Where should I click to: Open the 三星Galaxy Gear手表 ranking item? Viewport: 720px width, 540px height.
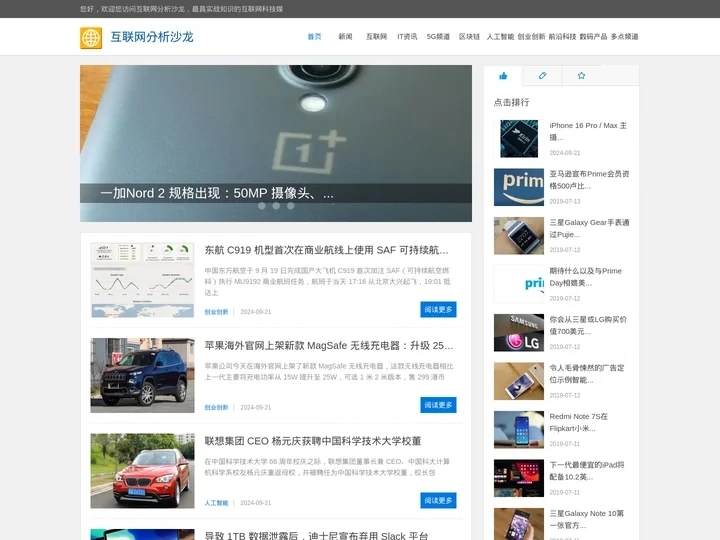pyautogui.click(x=589, y=229)
